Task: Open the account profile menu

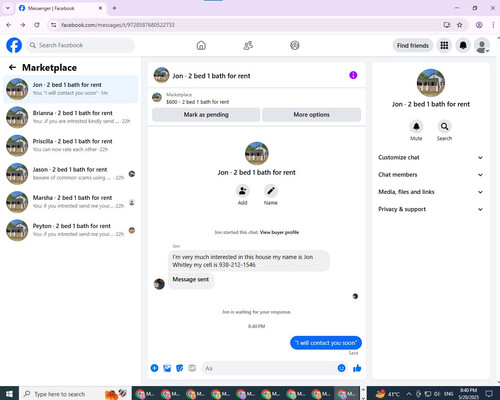Action: 482,46
